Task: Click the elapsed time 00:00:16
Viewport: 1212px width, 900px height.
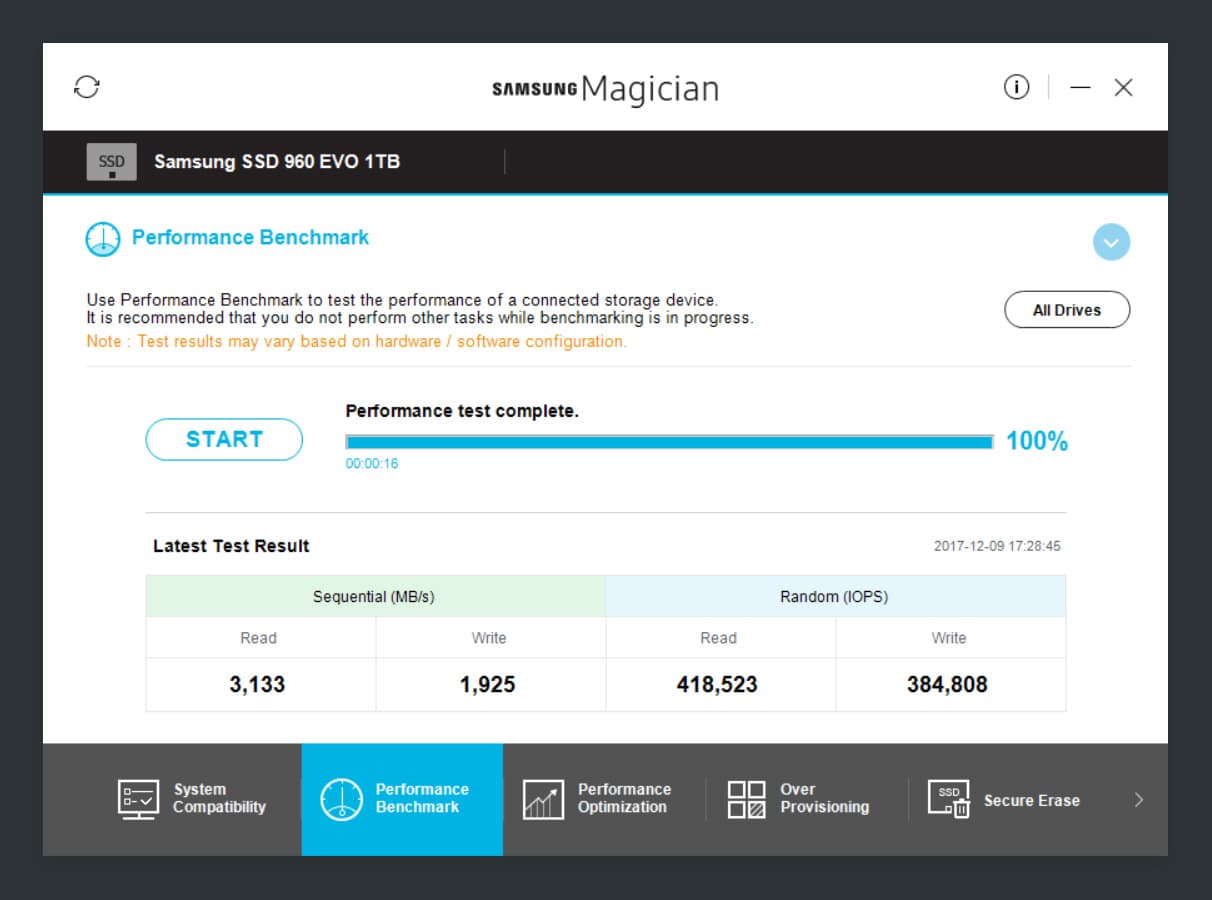Action: (x=372, y=464)
